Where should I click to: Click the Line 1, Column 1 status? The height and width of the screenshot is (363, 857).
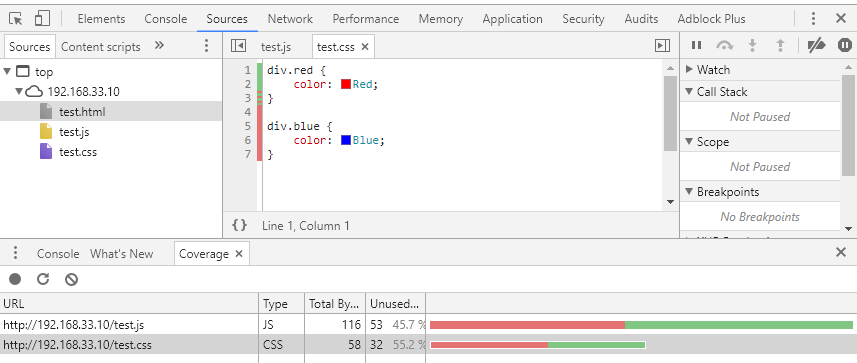pos(306,225)
